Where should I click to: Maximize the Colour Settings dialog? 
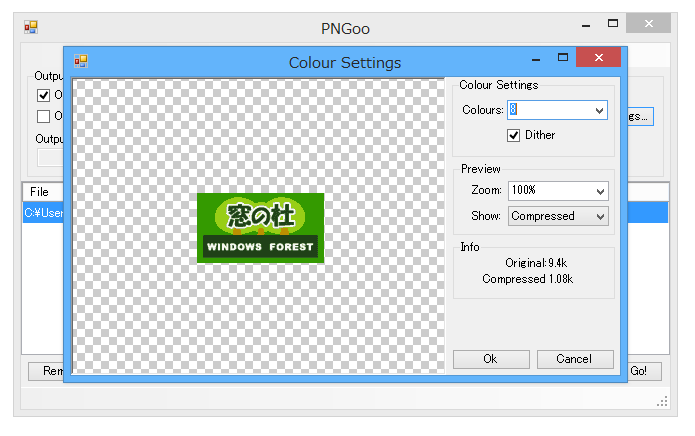563,57
